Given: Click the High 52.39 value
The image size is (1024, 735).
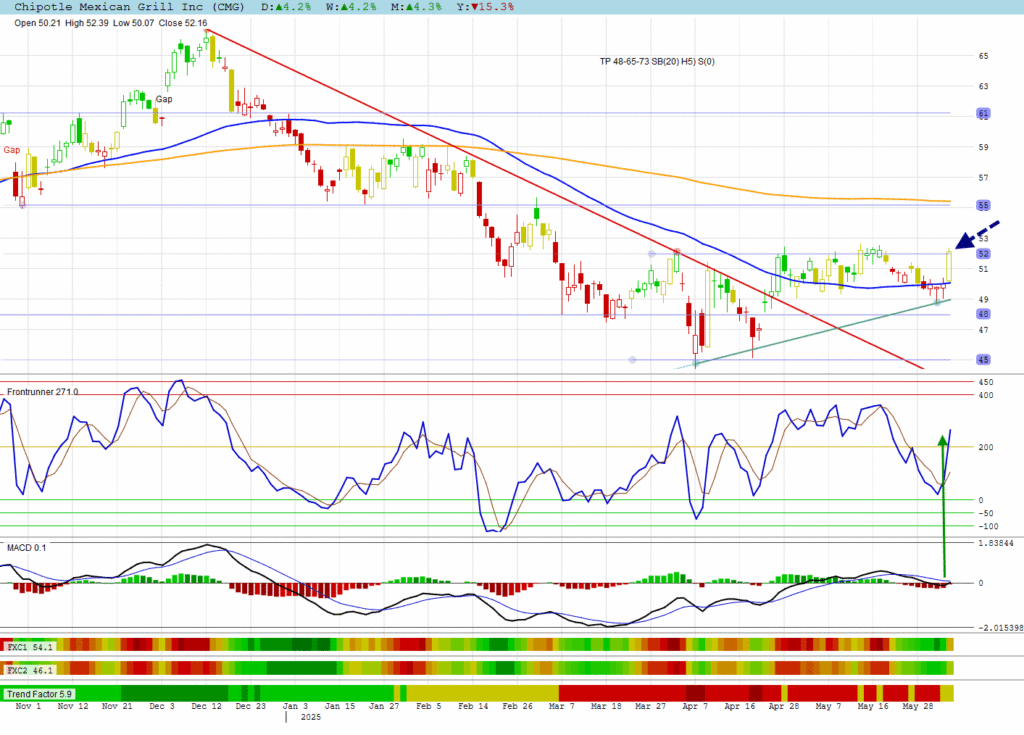Looking at the screenshot, I should [87, 23].
